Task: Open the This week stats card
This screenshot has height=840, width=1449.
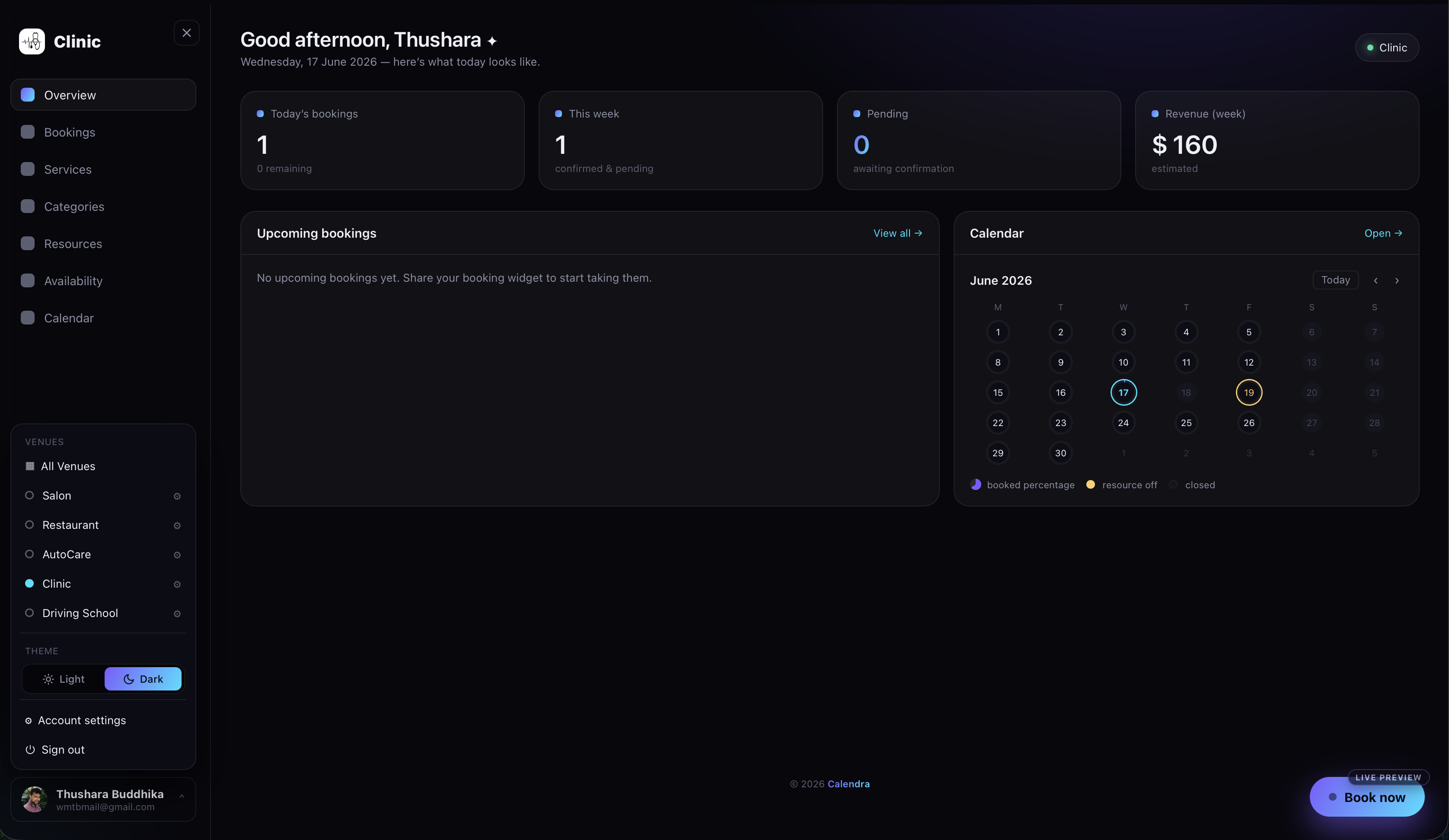Action: pos(680,140)
